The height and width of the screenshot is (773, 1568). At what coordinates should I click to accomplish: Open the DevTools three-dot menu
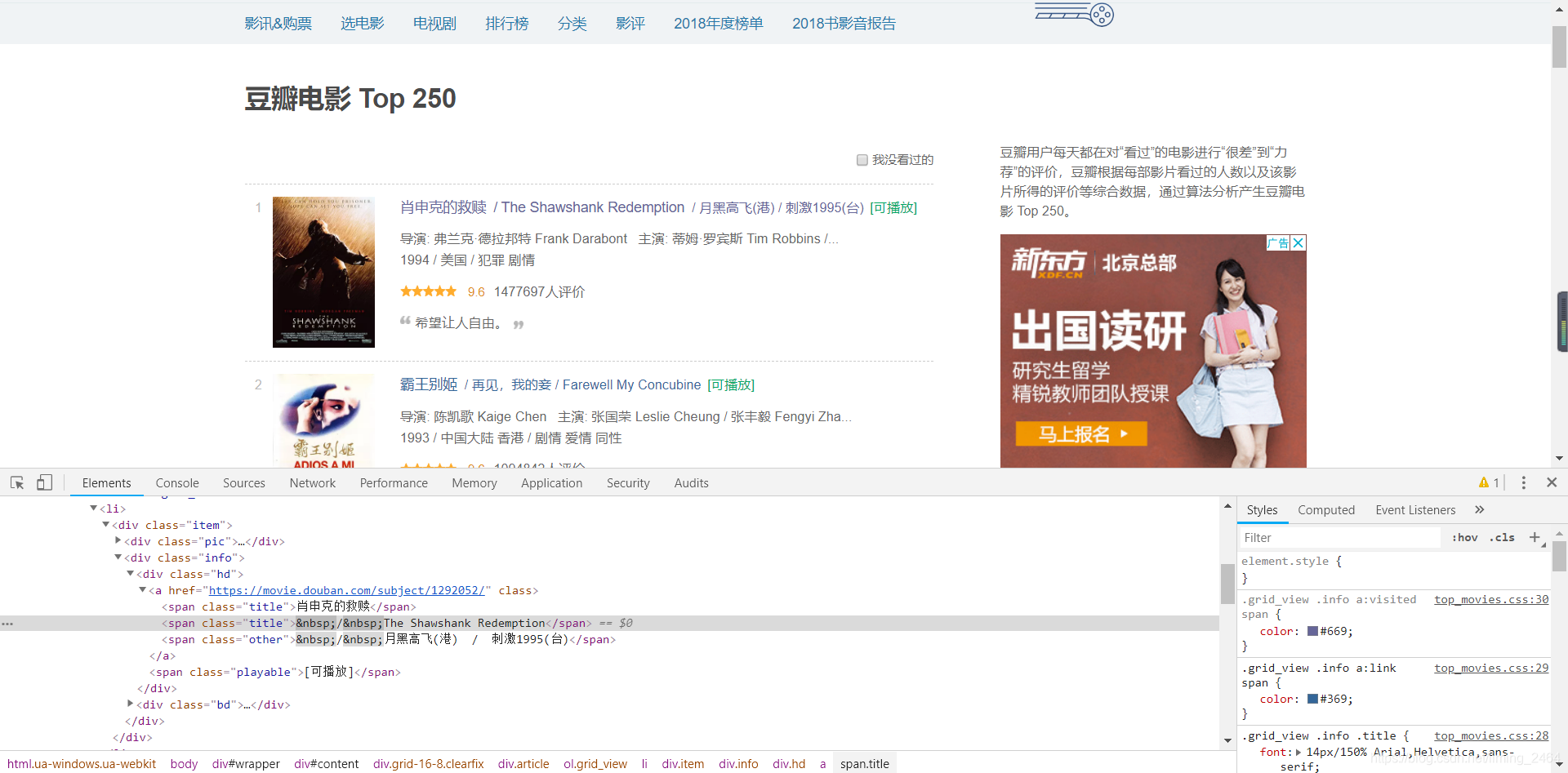pyautogui.click(x=1523, y=482)
